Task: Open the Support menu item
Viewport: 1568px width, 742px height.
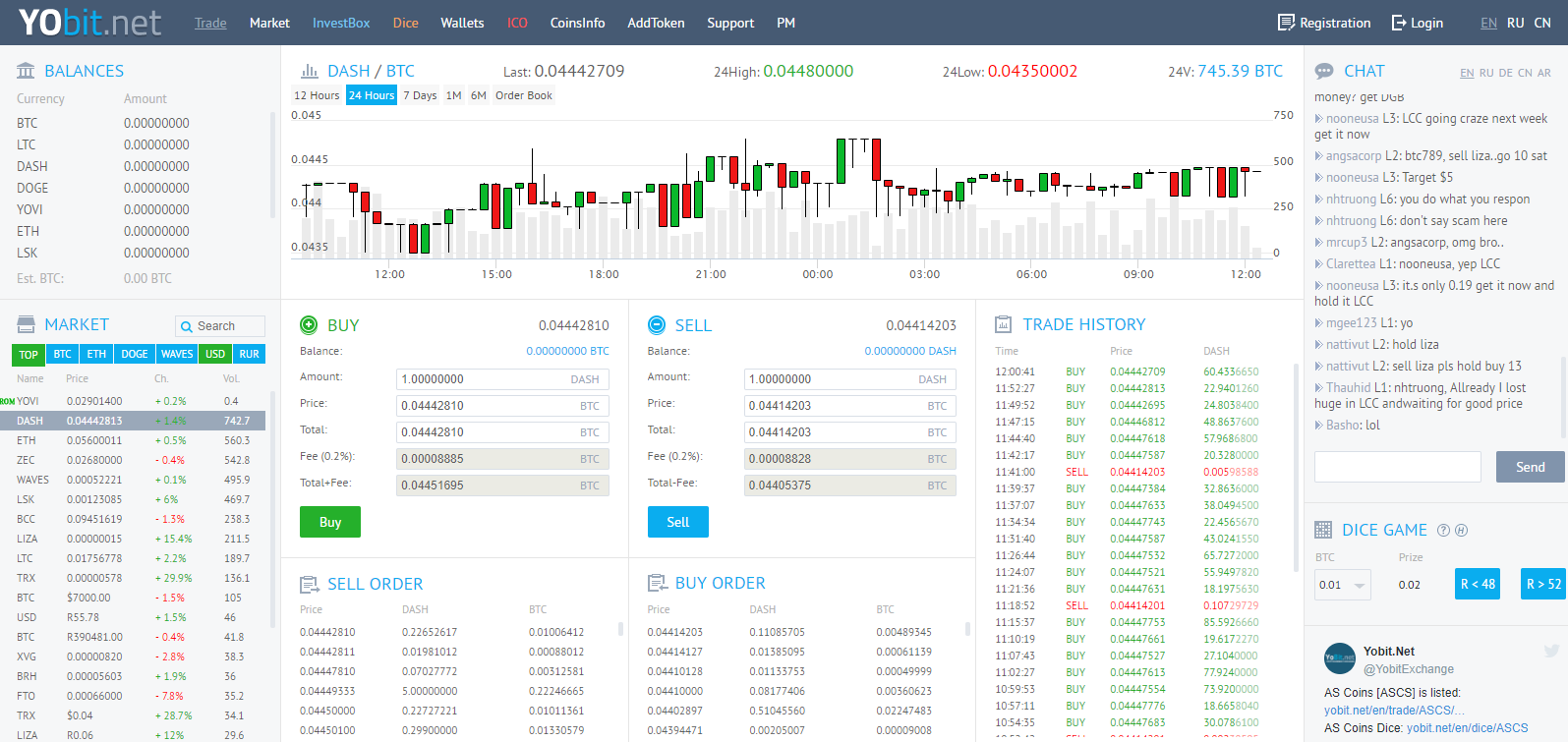Action: coord(730,23)
